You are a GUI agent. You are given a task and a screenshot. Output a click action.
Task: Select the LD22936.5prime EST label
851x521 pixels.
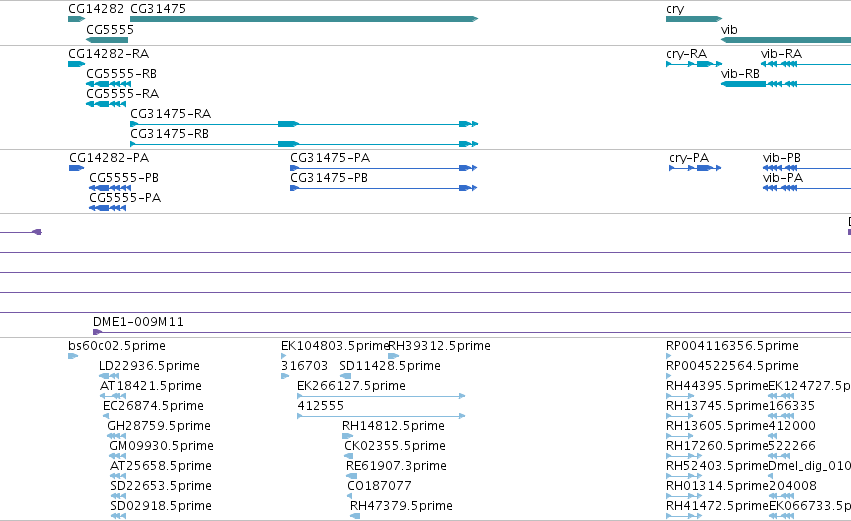click(149, 366)
